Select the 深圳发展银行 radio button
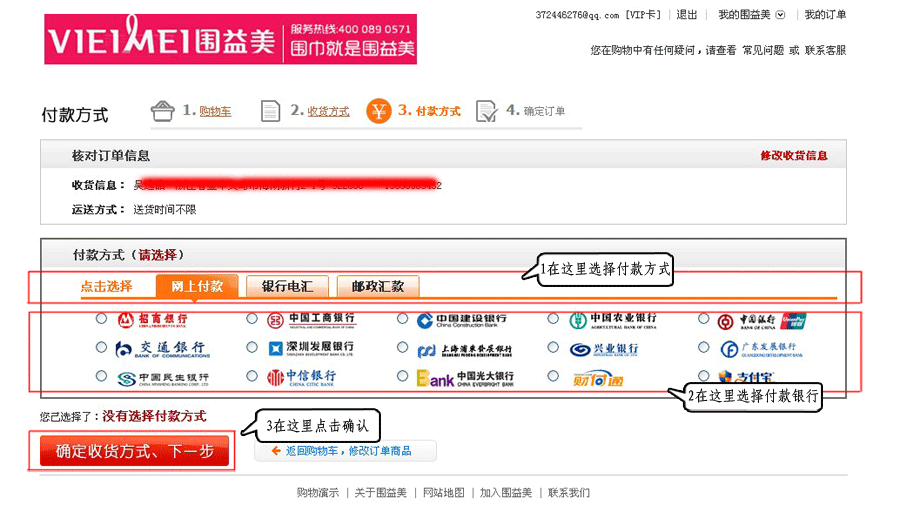The image size is (900, 506). (252, 347)
